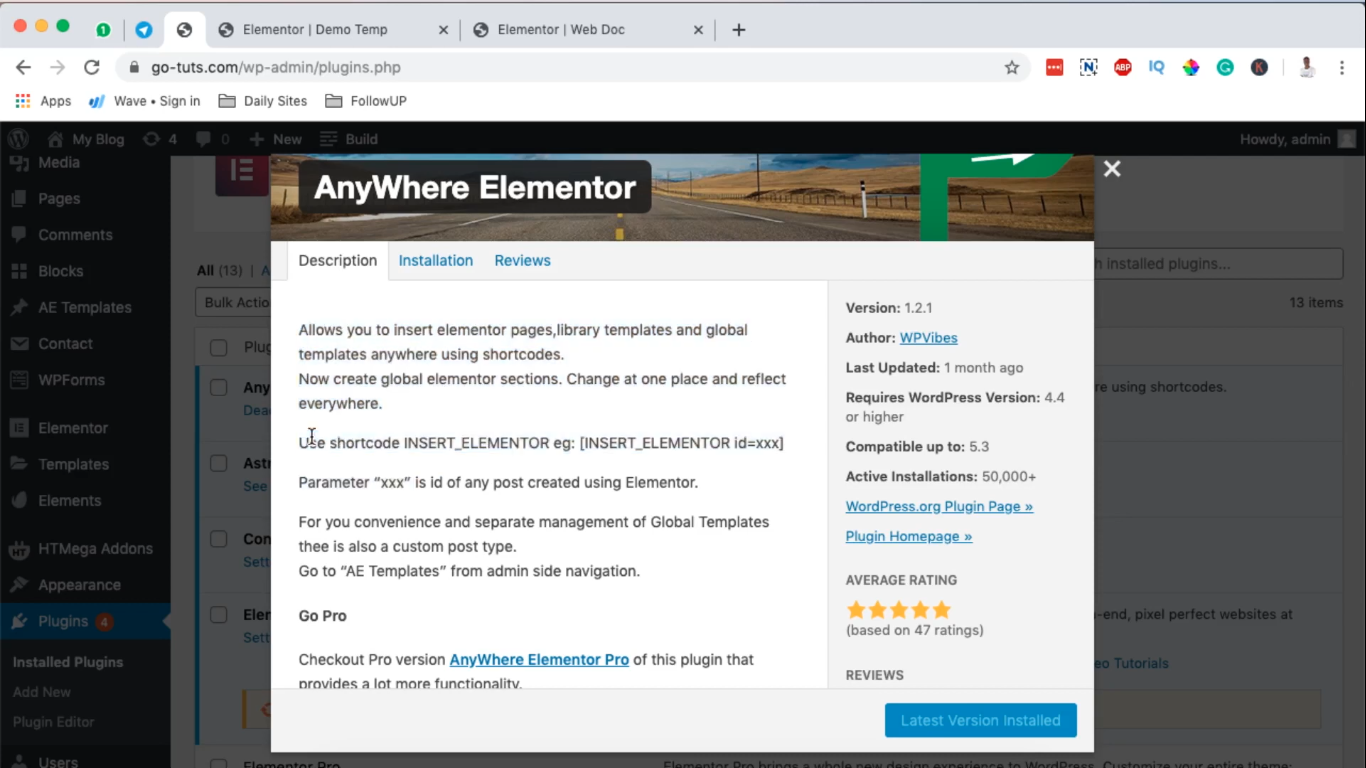Click the Grammarly extension icon
This screenshot has height=768, width=1366.
[1225, 67]
